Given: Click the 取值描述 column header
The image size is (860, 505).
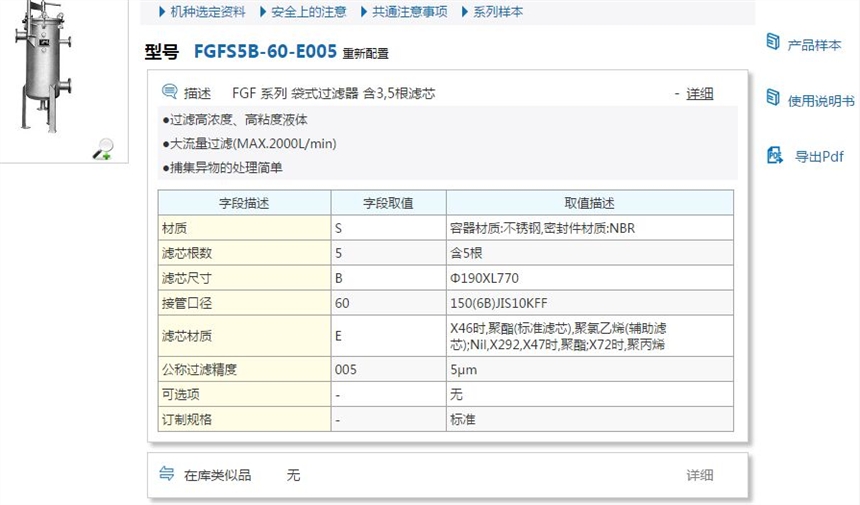Looking at the screenshot, I should (x=590, y=203).
